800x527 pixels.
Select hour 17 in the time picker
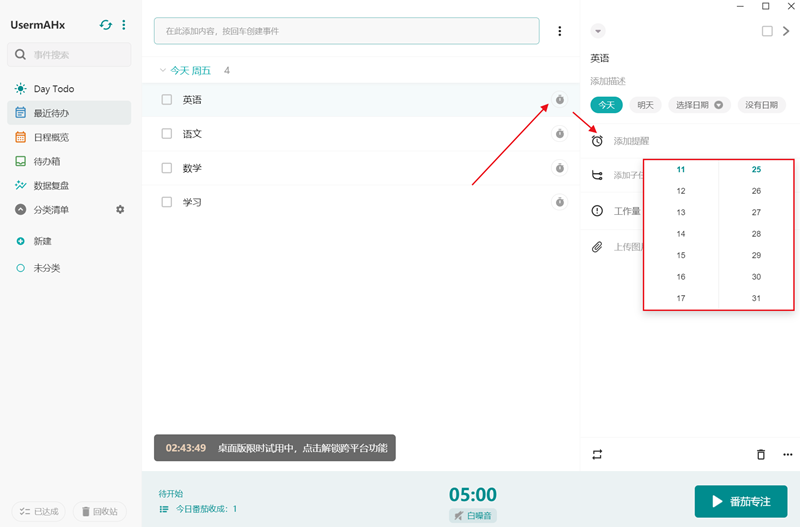click(x=681, y=298)
